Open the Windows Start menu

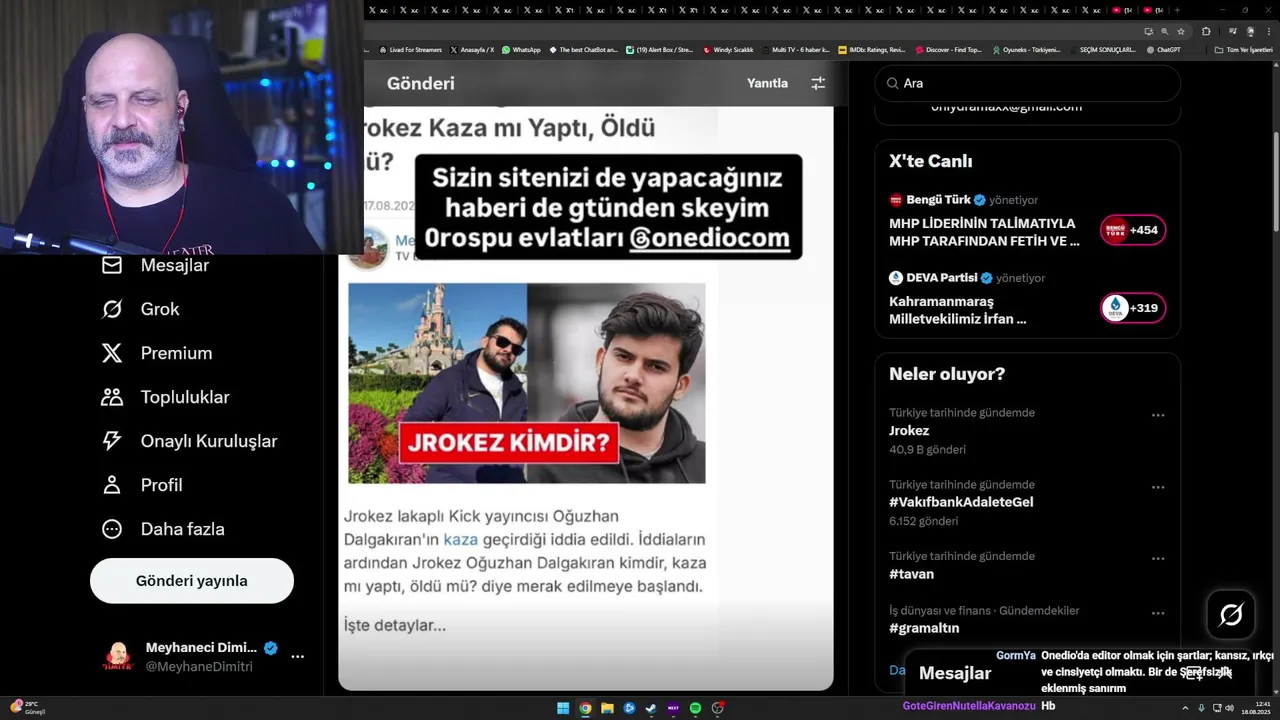click(563, 708)
